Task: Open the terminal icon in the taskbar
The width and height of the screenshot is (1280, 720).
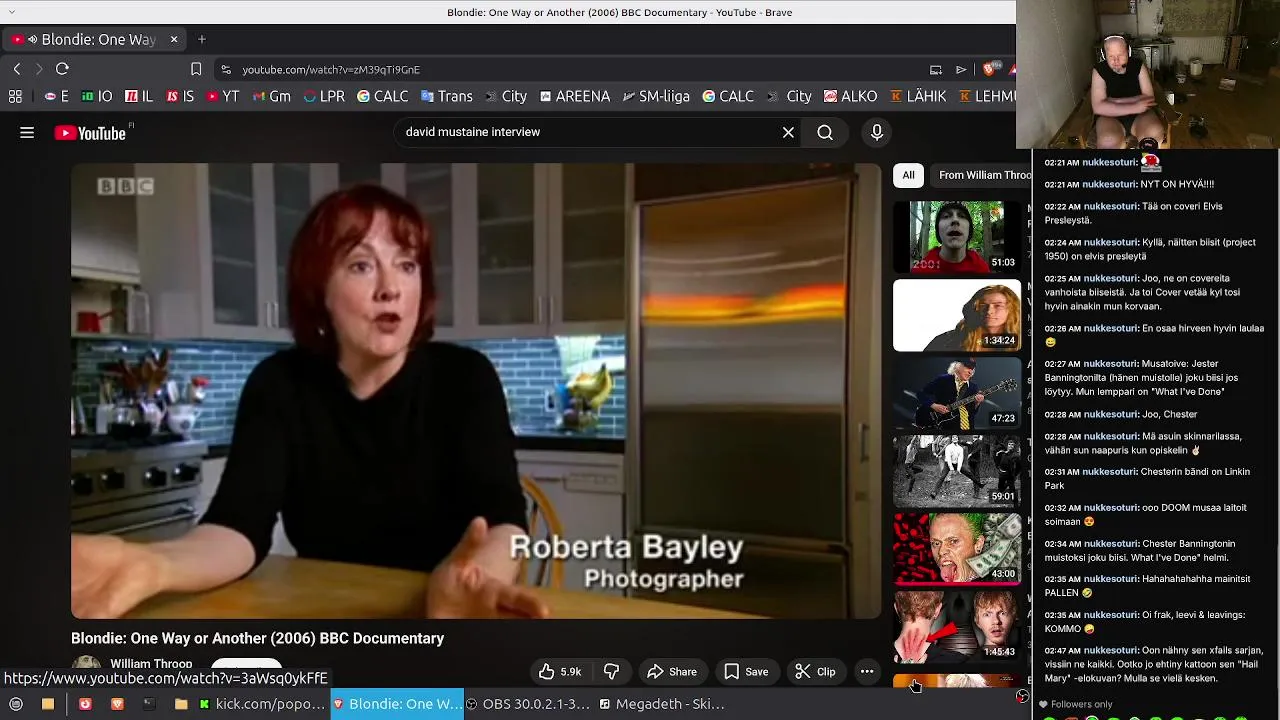Action: (149, 704)
